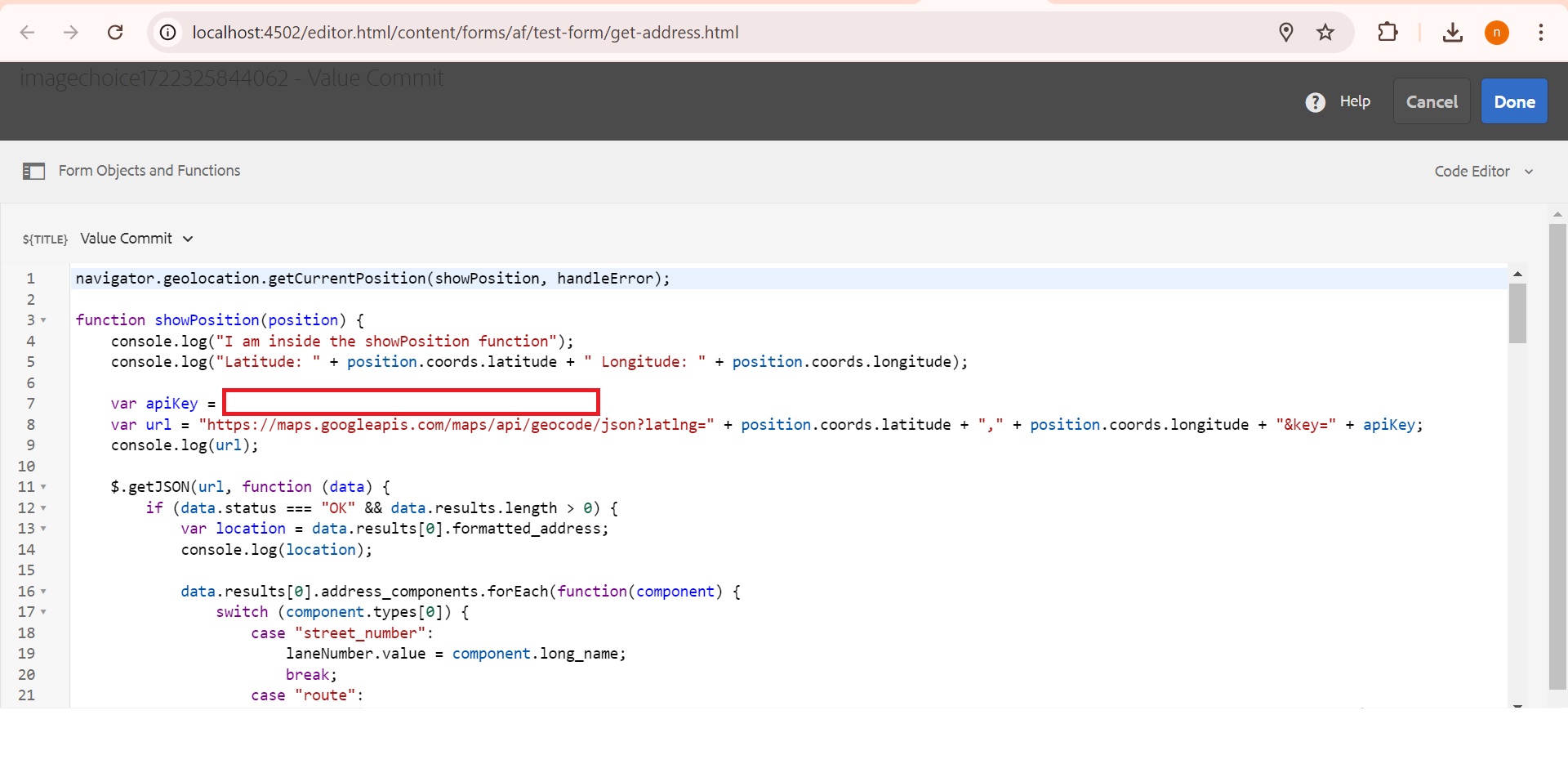This screenshot has width=1568, height=782.
Task: Click code editor scrollbar up arrow
Action: [x=1517, y=275]
